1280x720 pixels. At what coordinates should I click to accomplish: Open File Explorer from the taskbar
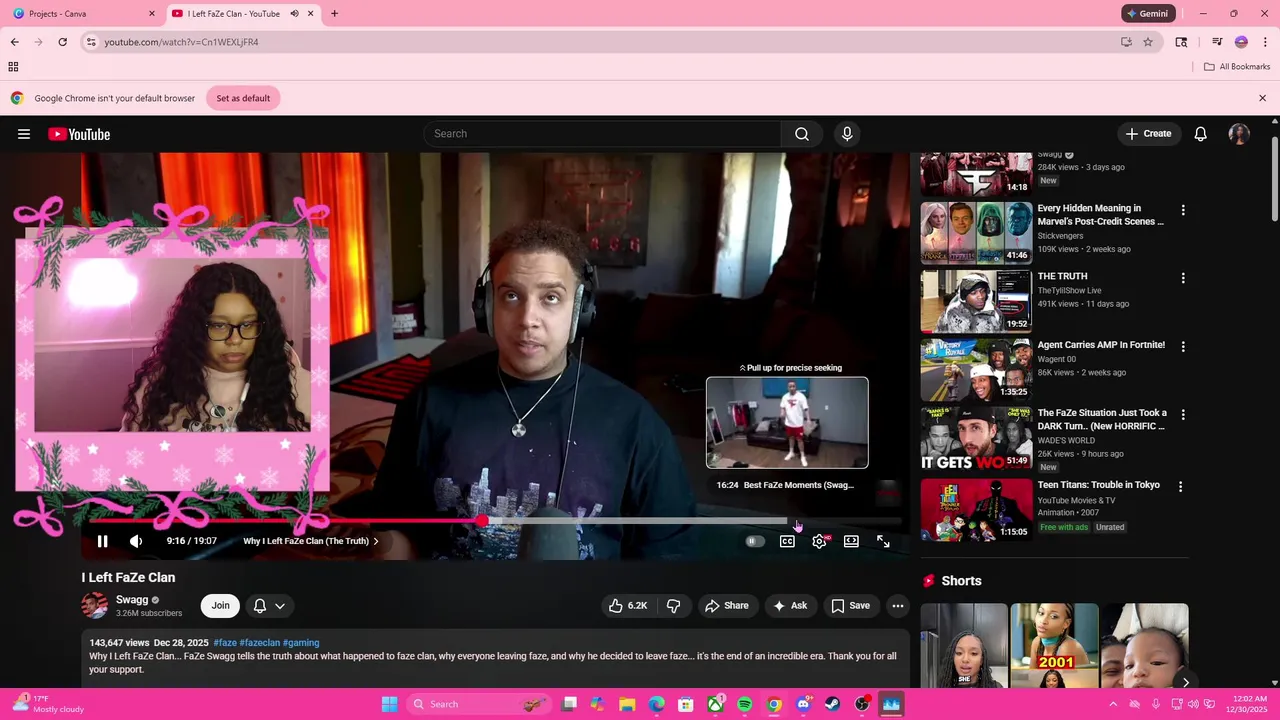click(627, 705)
